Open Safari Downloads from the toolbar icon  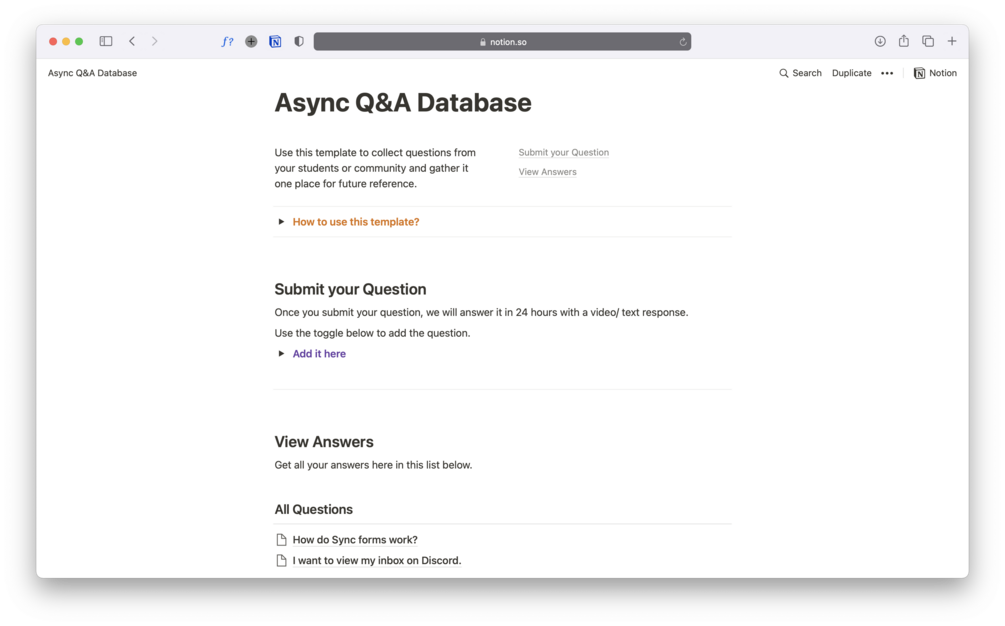coord(879,41)
